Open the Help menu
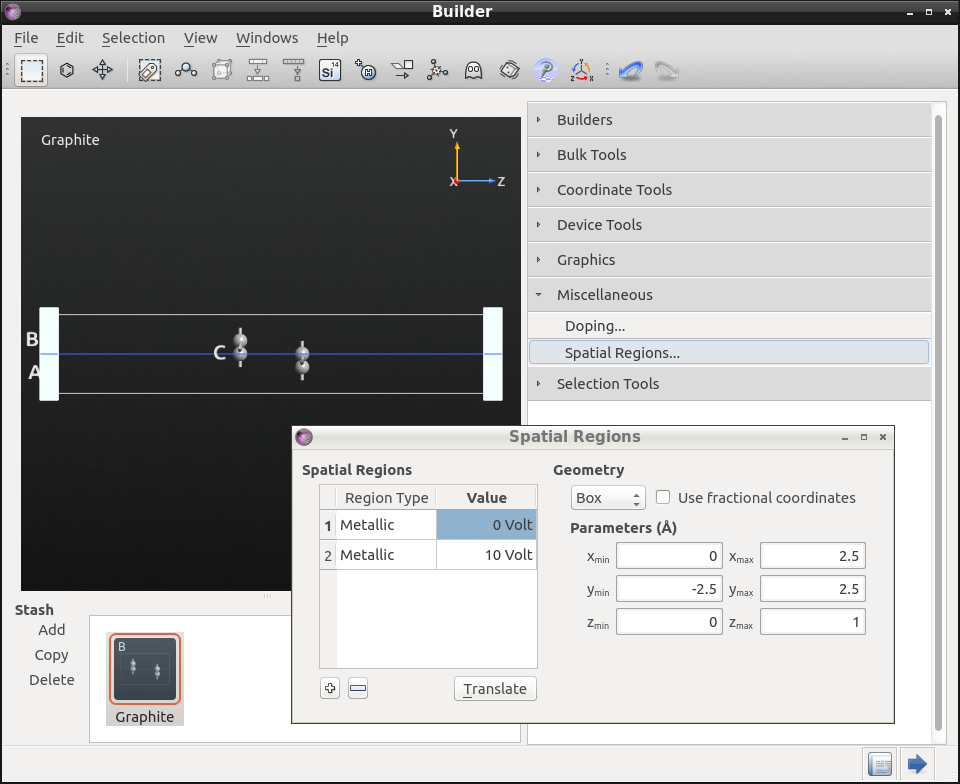 332,38
